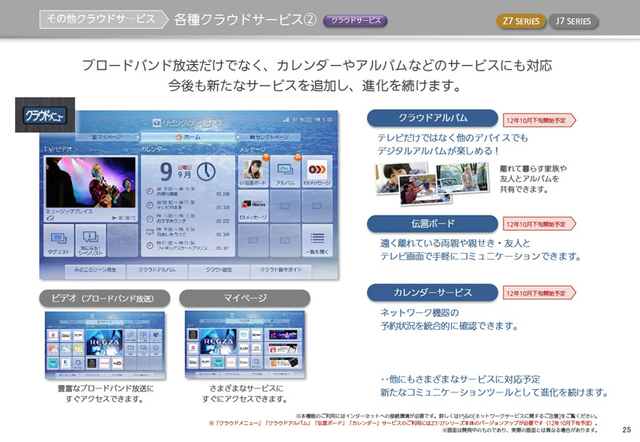This screenshot has width=640, height=442.
Task: Open the 気になる!シーンリスト tile
Action: (90, 241)
